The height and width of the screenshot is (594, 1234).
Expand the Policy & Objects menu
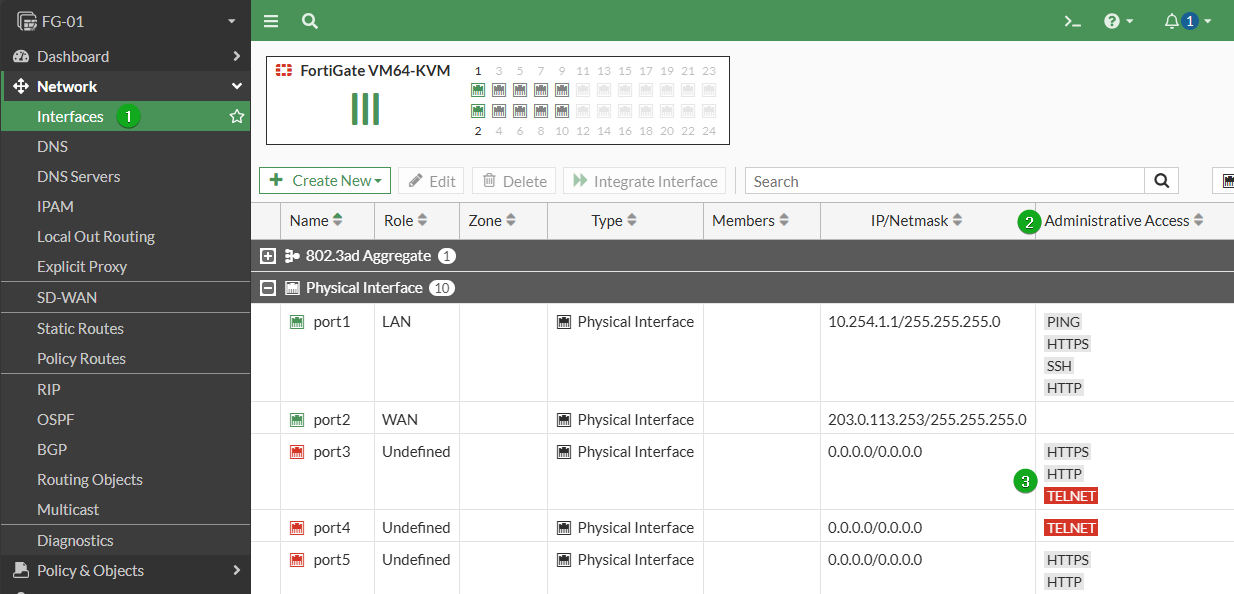click(x=125, y=571)
